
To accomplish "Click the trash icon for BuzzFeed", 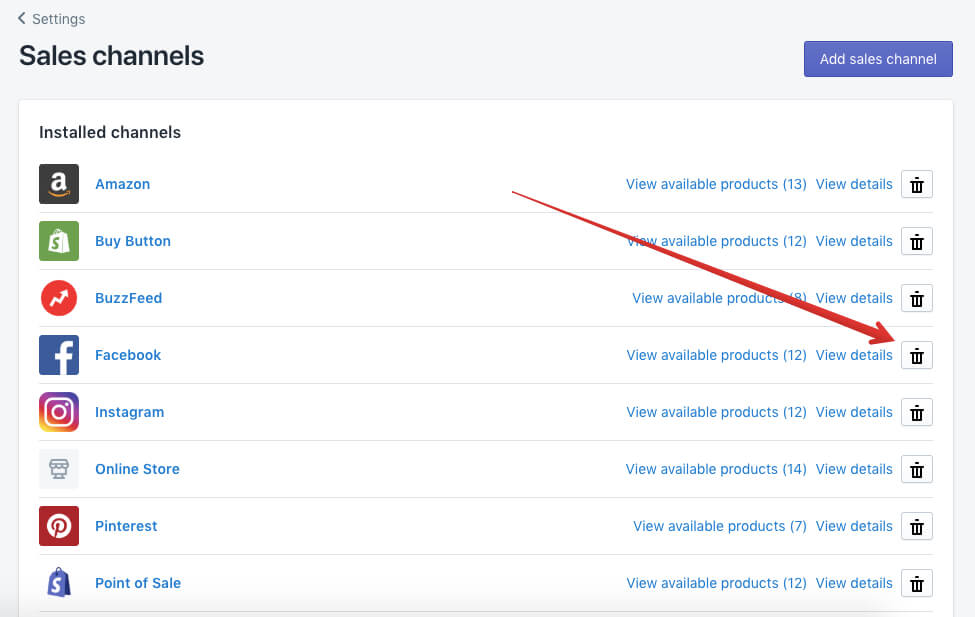I will tap(917, 299).
